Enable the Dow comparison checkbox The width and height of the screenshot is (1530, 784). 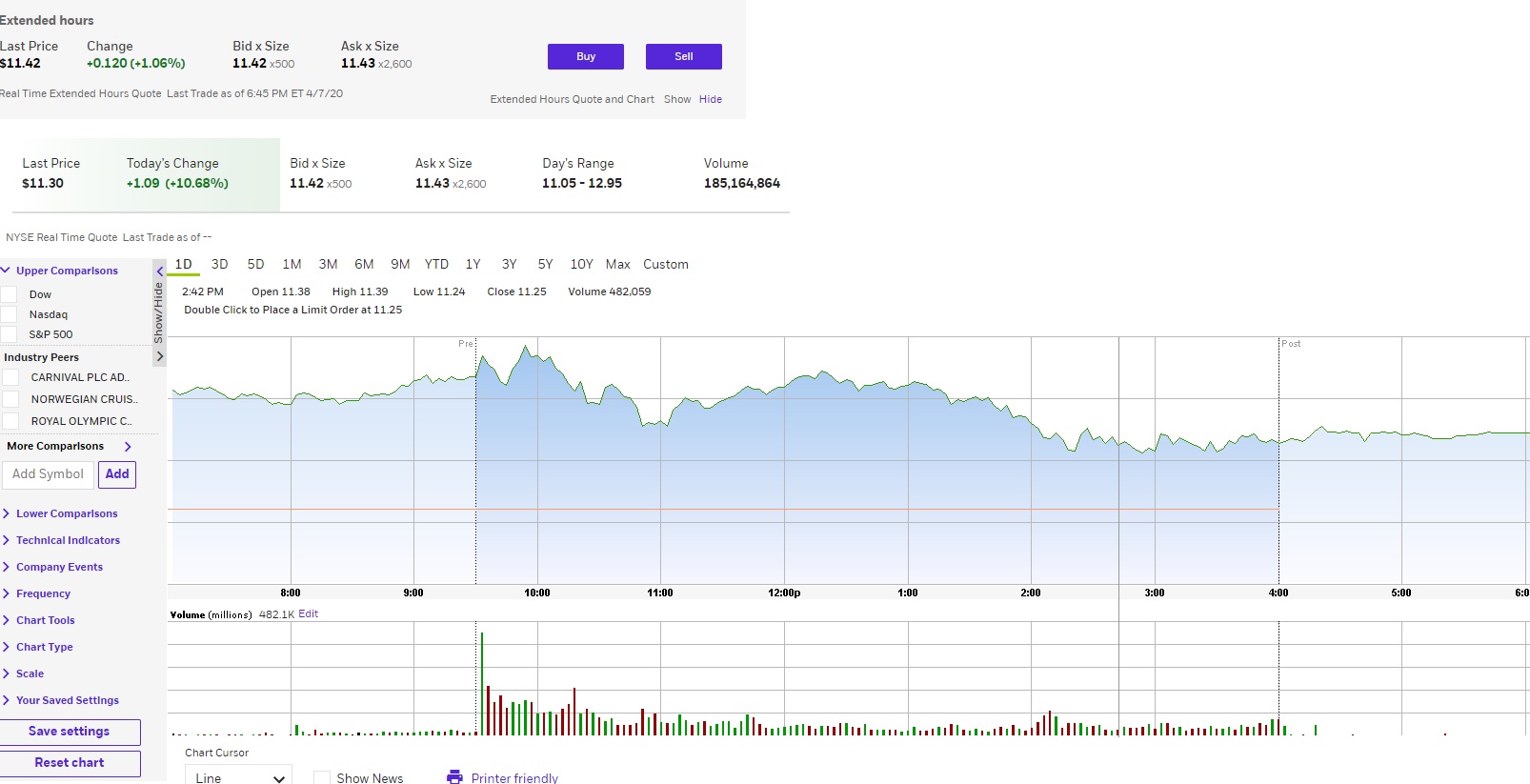click(x=9, y=294)
